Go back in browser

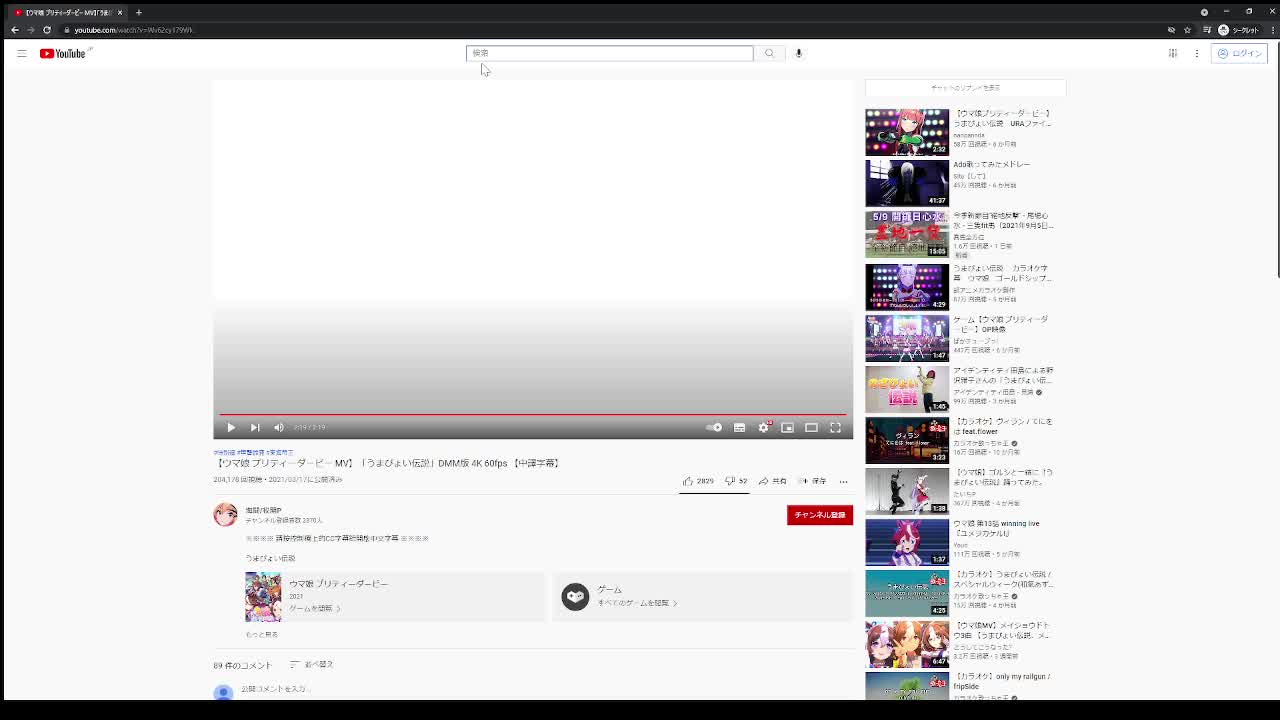click(x=15, y=30)
